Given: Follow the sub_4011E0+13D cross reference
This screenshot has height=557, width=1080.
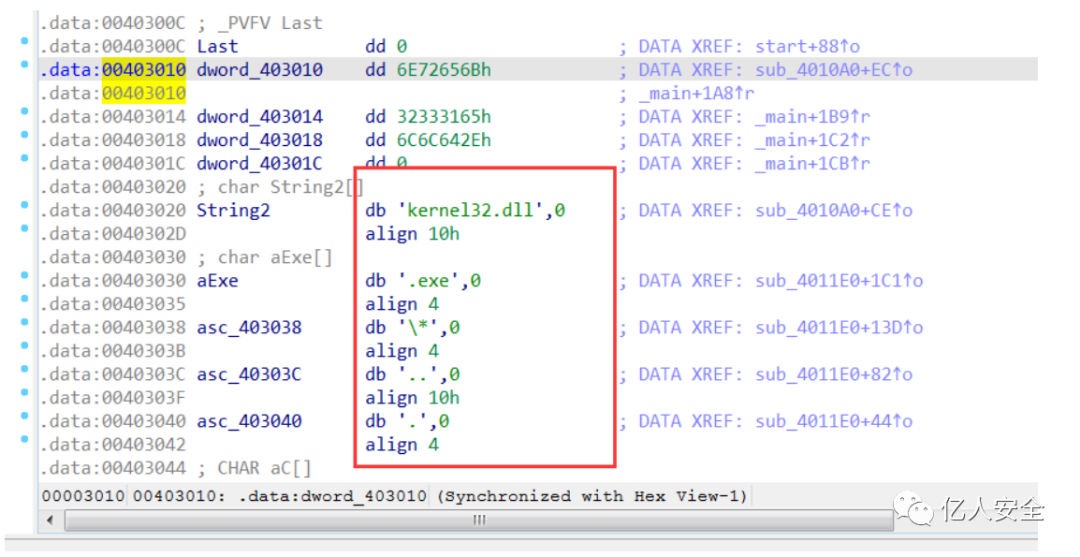Looking at the screenshot, I should pyautogui.click(x=839, y=327).
